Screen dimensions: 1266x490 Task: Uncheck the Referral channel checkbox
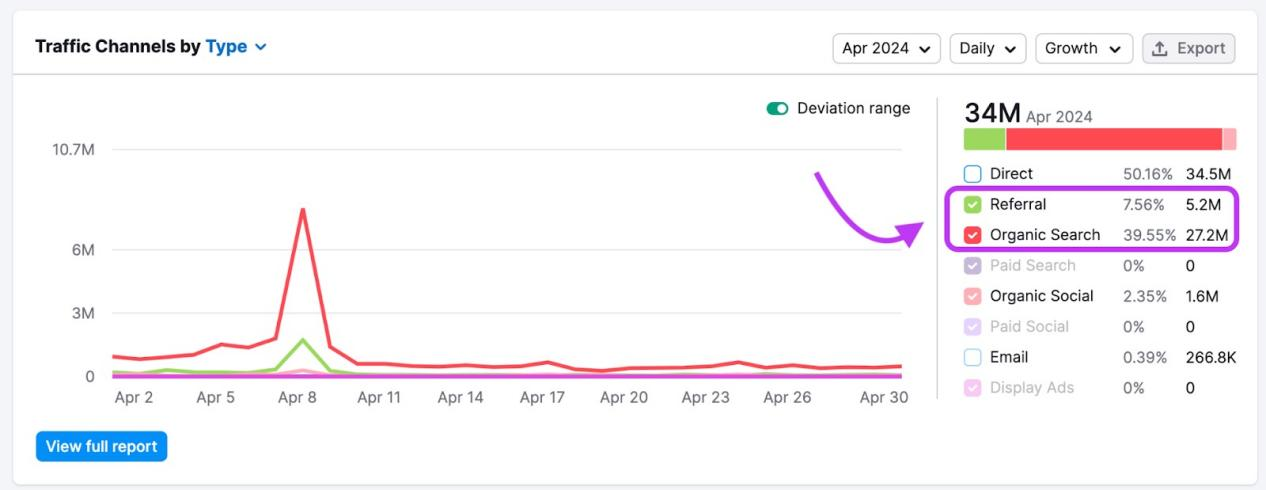pyautogui.click(x=973, y=205)
